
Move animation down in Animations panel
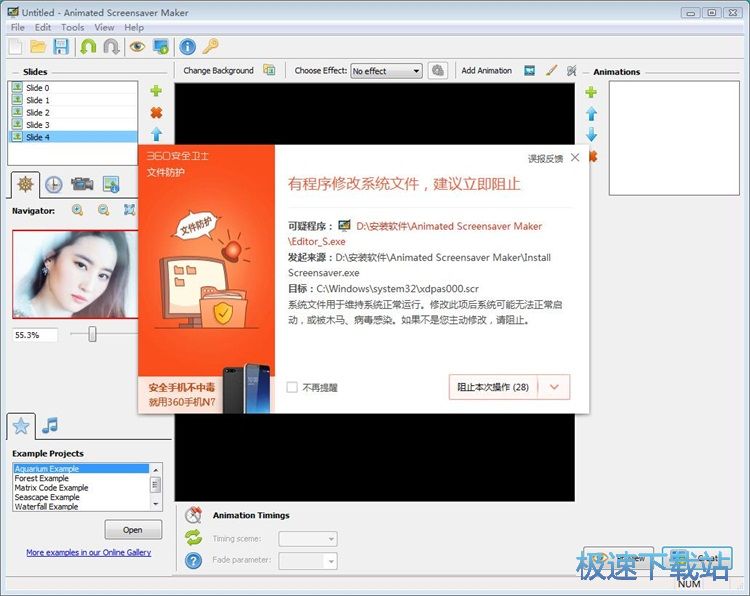point(591,134)
